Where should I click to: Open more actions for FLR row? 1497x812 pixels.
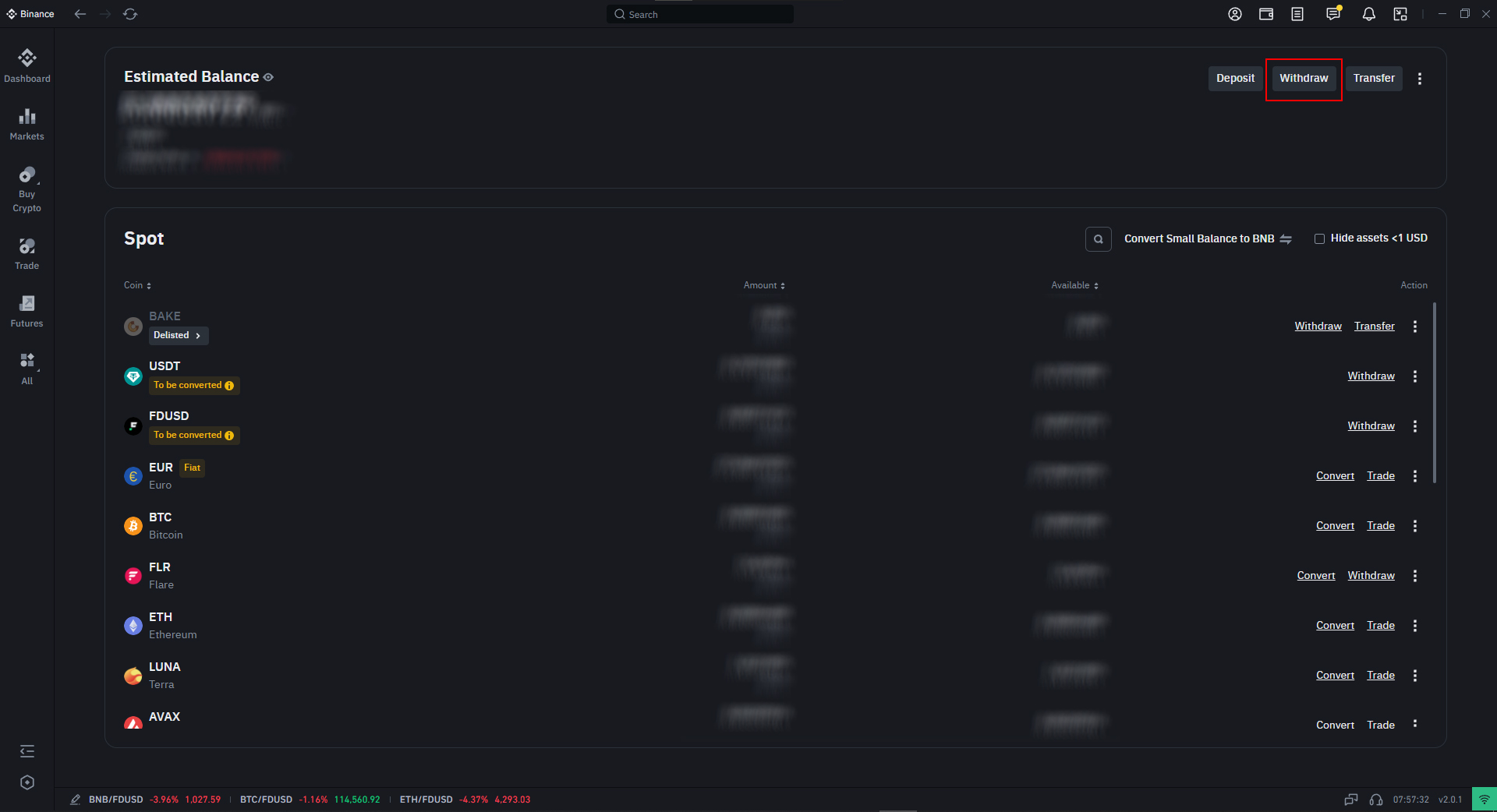click(1415, 576)
